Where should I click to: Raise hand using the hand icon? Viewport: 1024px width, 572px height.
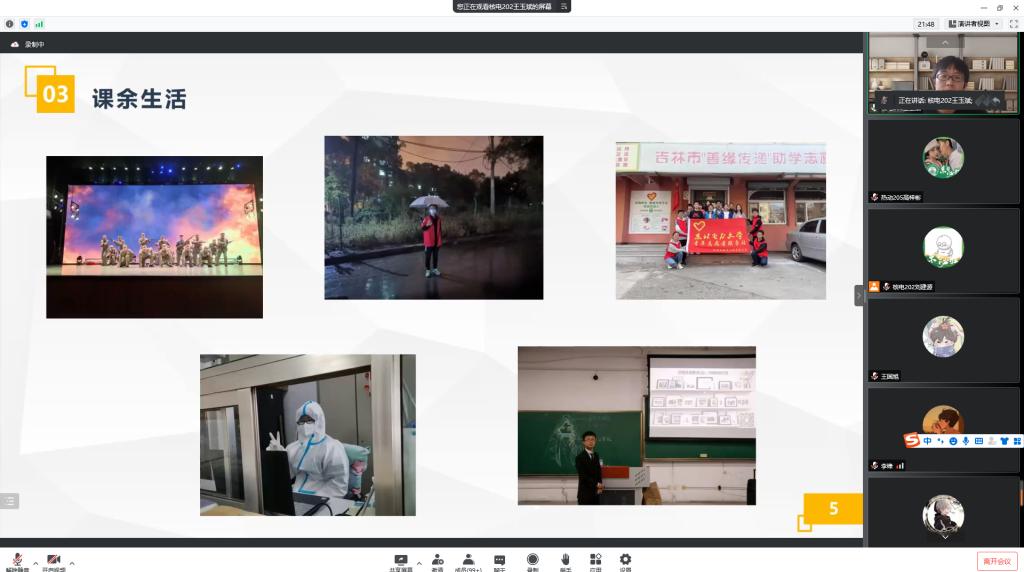(x=566, y=561)
